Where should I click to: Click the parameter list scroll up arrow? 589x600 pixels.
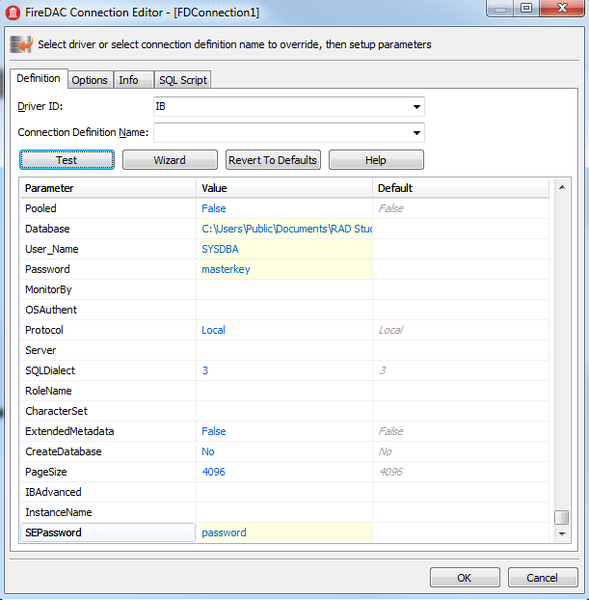562,188
